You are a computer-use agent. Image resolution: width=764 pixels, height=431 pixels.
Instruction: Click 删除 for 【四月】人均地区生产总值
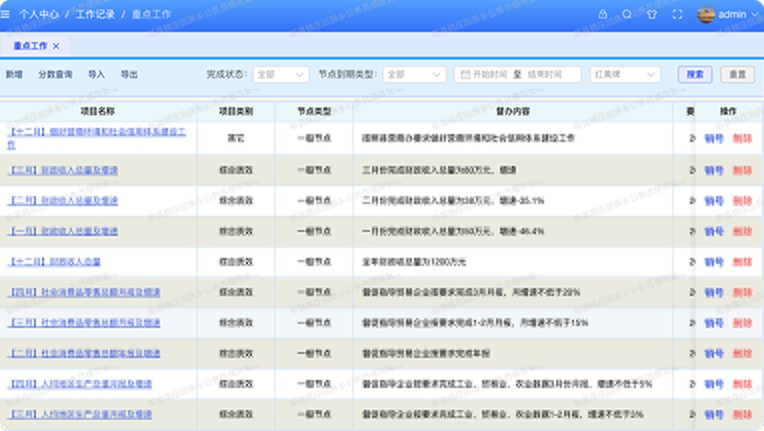(743, 384)
